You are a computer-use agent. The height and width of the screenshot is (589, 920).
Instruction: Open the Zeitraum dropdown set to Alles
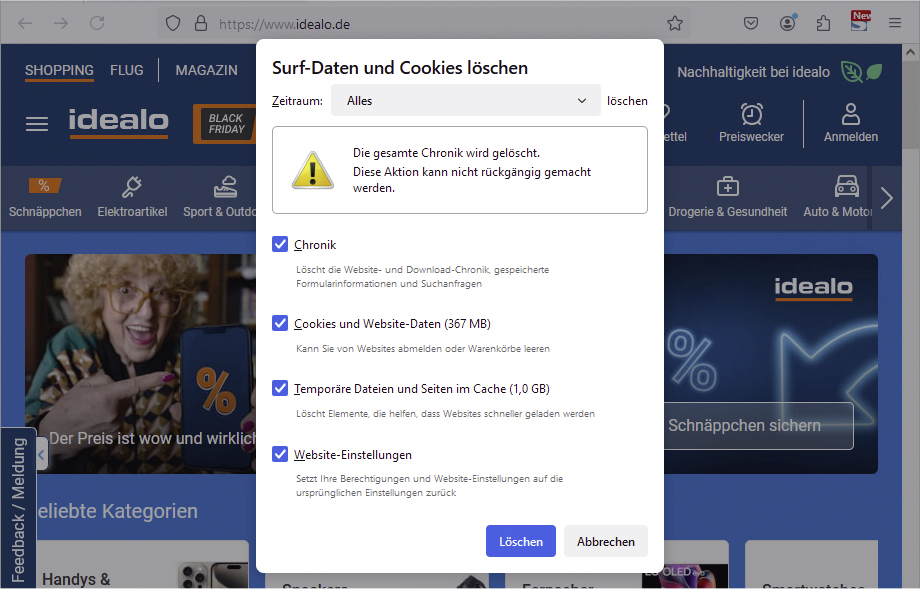coord(465,100)
